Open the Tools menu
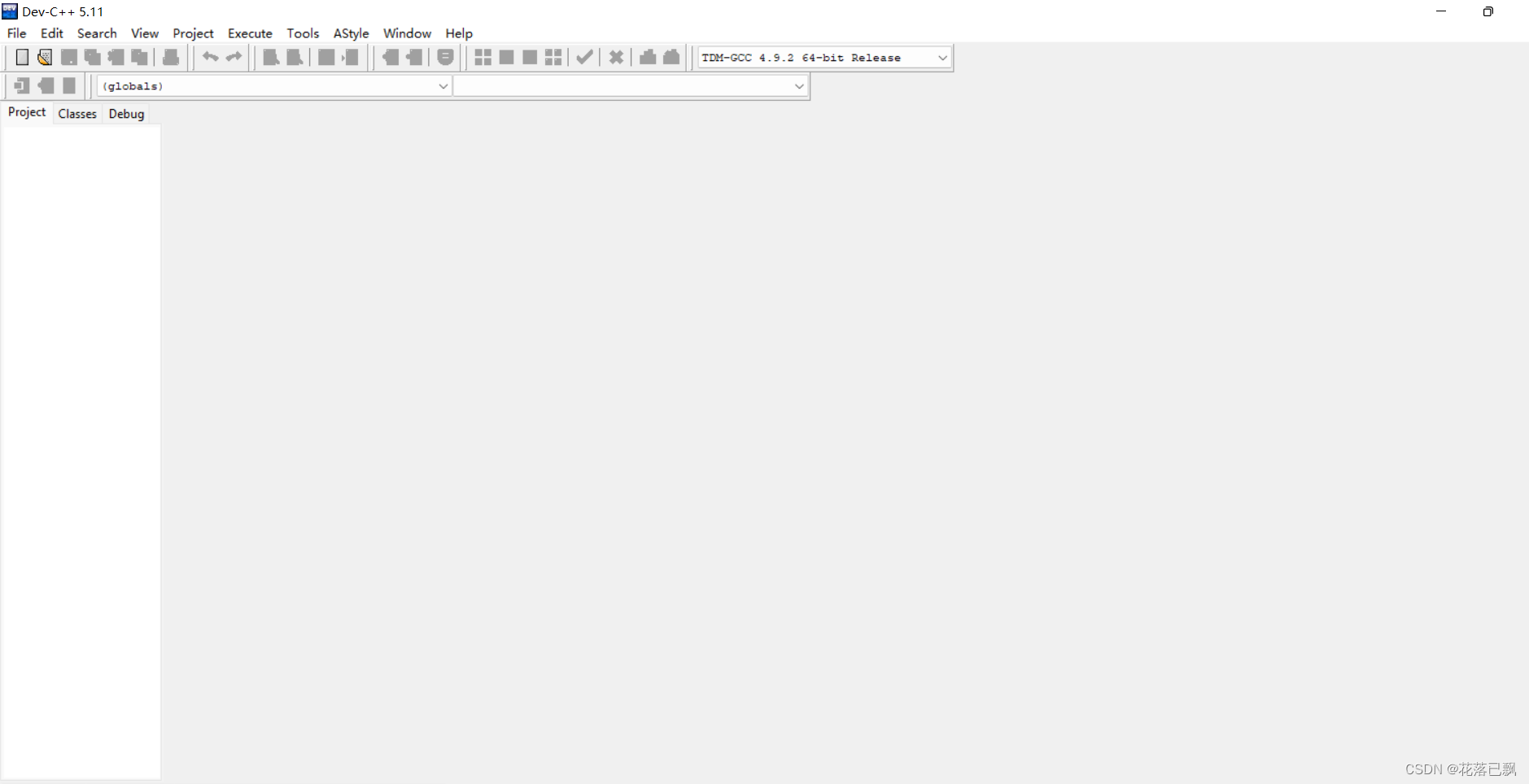Viewport: 1529px width, 784px height. tap(303, 33)
